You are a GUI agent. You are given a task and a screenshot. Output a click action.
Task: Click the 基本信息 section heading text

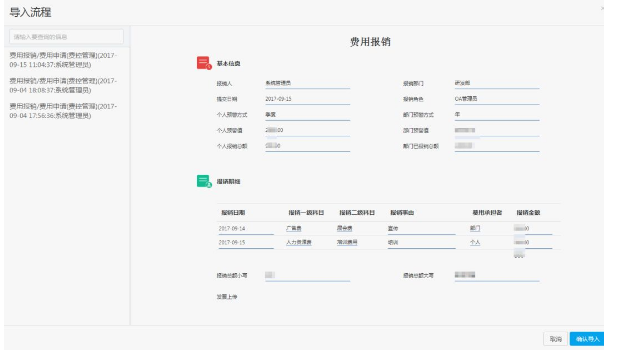click(x=229, y=64)
